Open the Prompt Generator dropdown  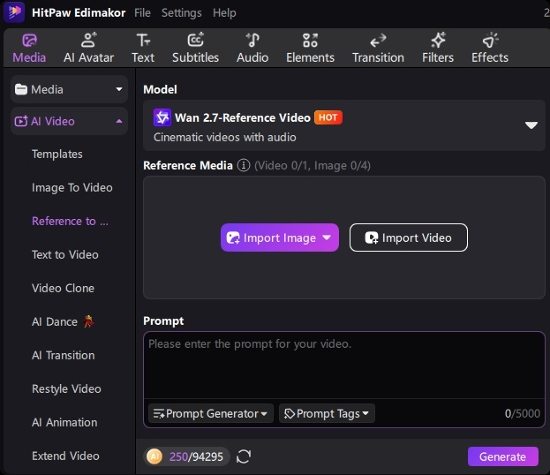210,414
